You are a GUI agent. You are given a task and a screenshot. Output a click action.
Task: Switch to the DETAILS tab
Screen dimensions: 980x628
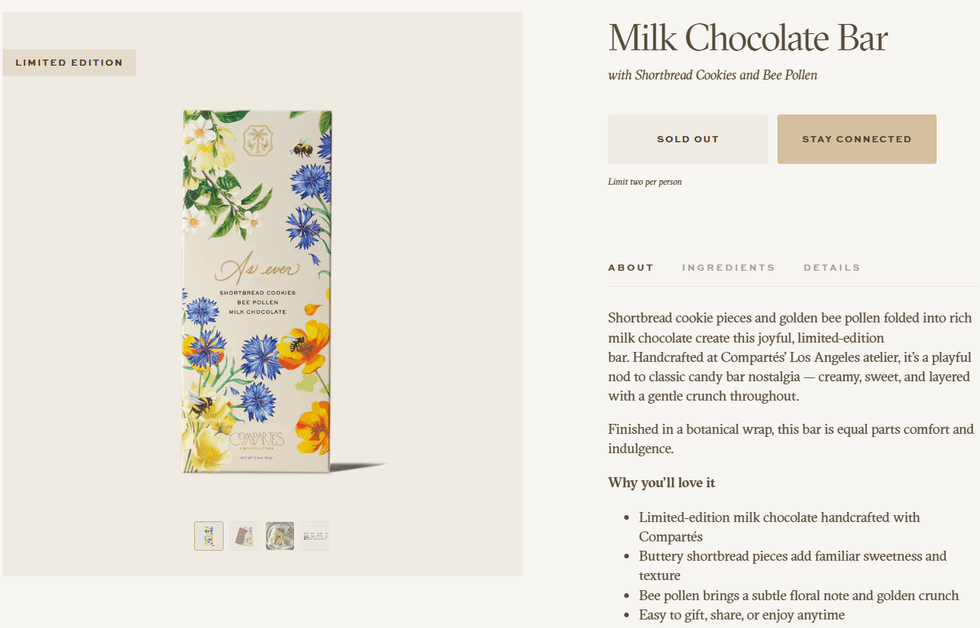coord(831,267)
